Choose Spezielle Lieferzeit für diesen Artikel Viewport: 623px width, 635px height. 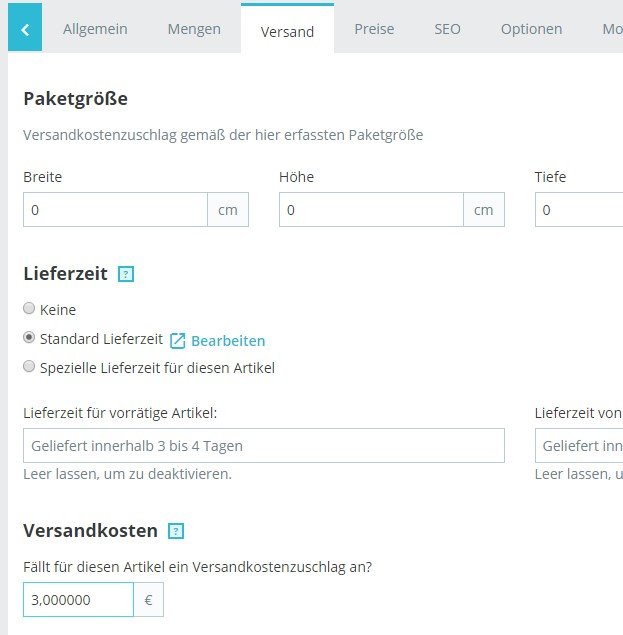pos(29,367)
